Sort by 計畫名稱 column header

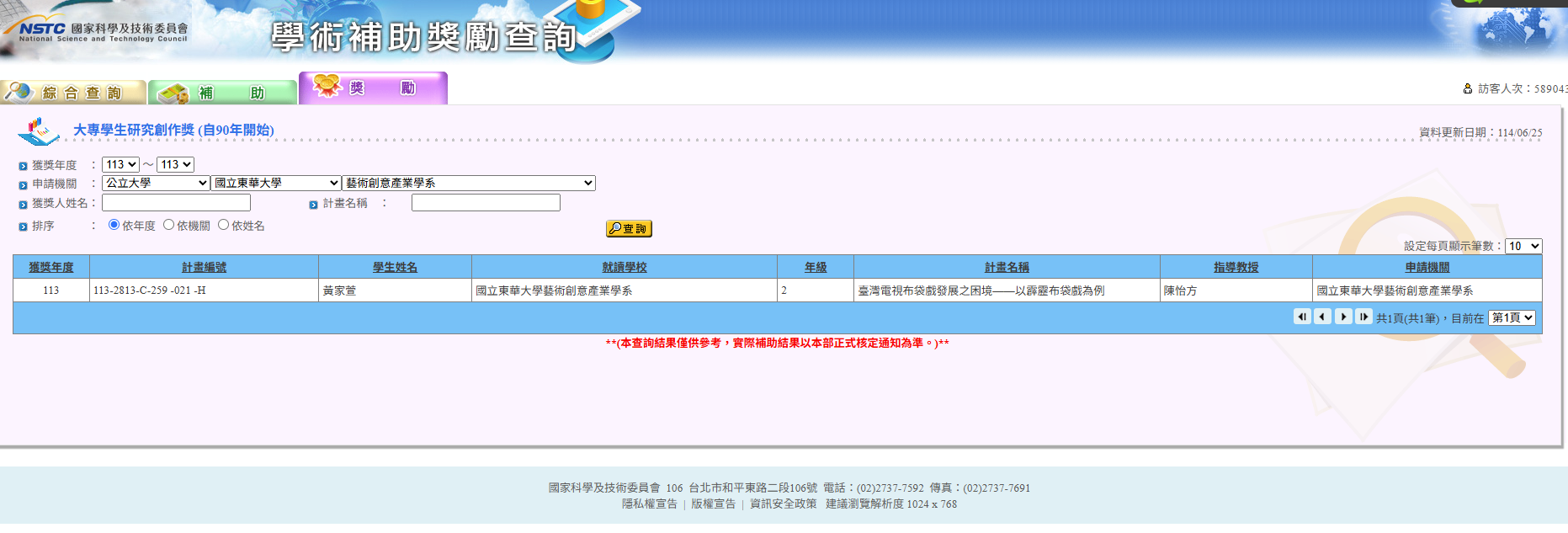pos(1007,267)
